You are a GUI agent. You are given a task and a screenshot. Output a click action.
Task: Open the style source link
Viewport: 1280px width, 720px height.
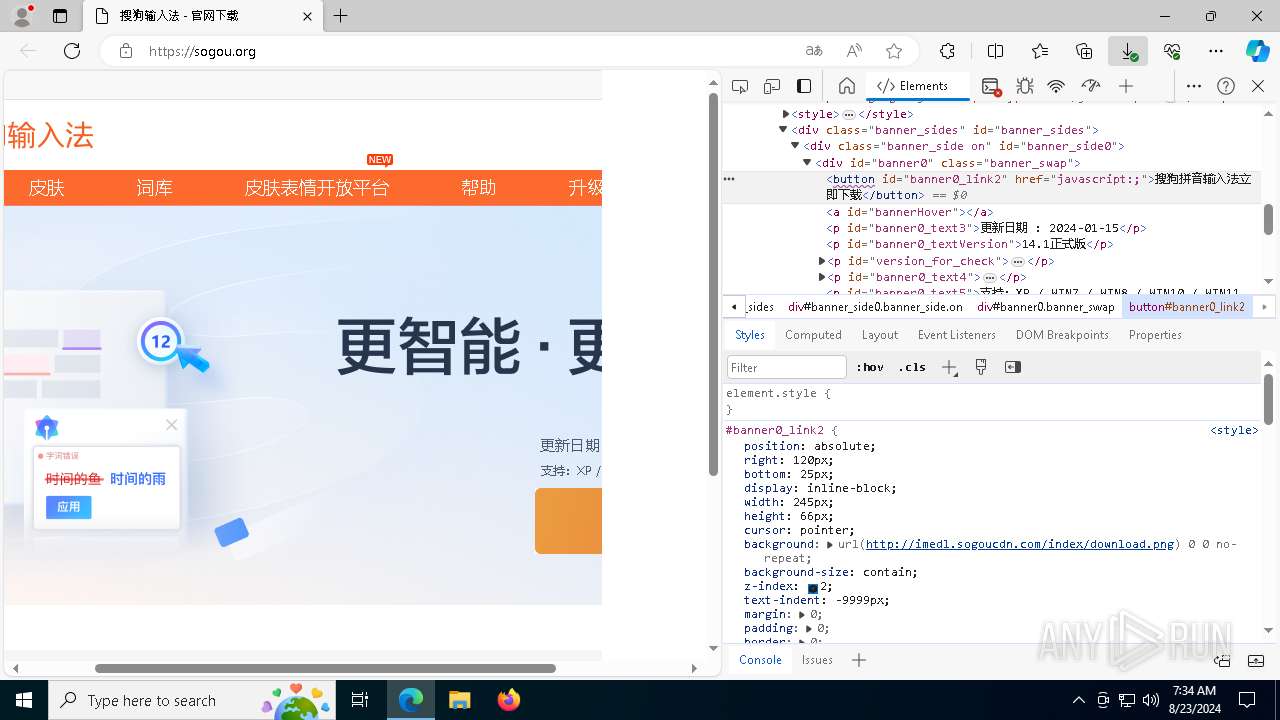pyautogui.click(x=1234, y=431)
